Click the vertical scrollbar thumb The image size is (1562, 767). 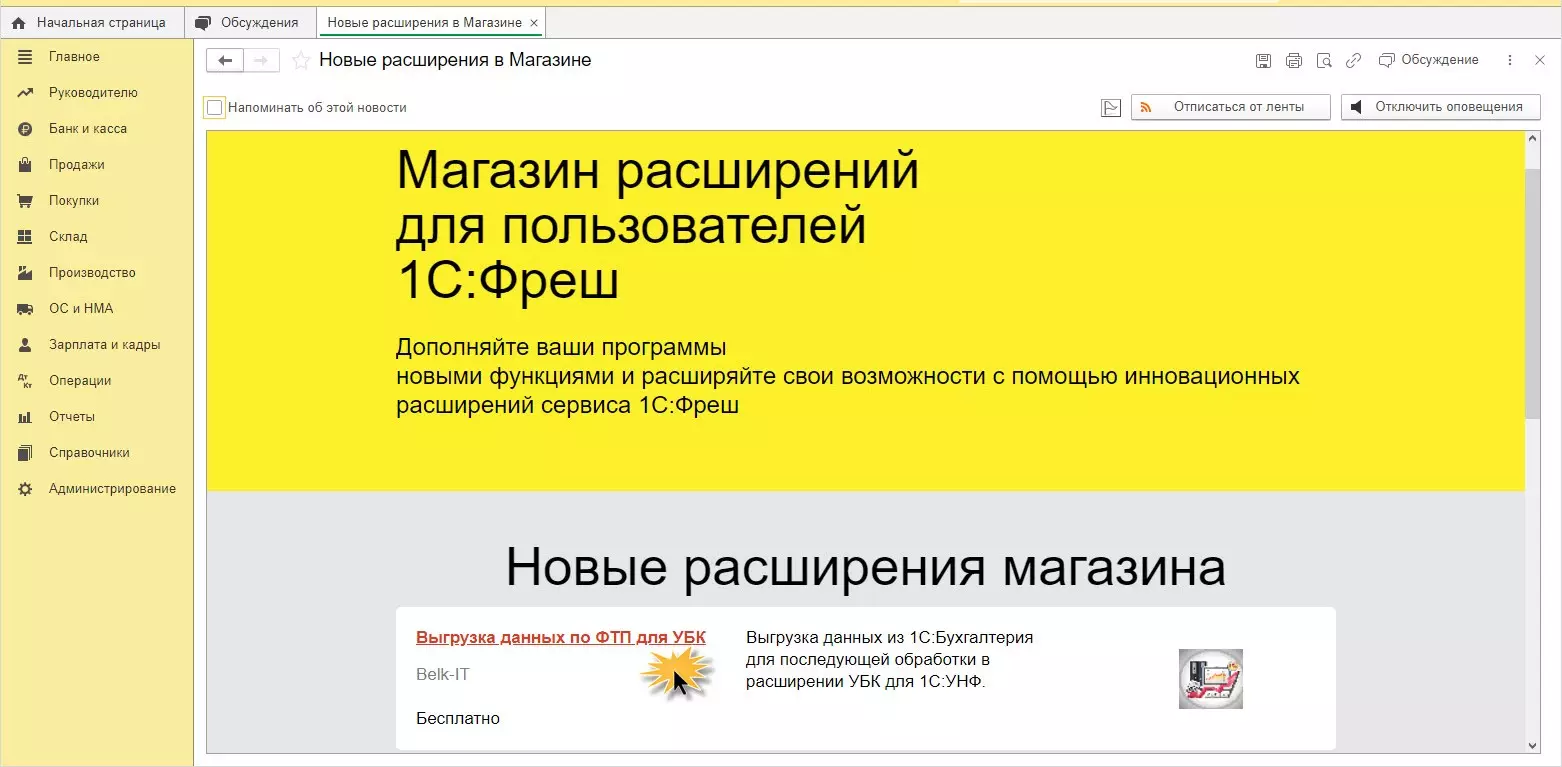pyautogui.click(x=1533, y=293)
